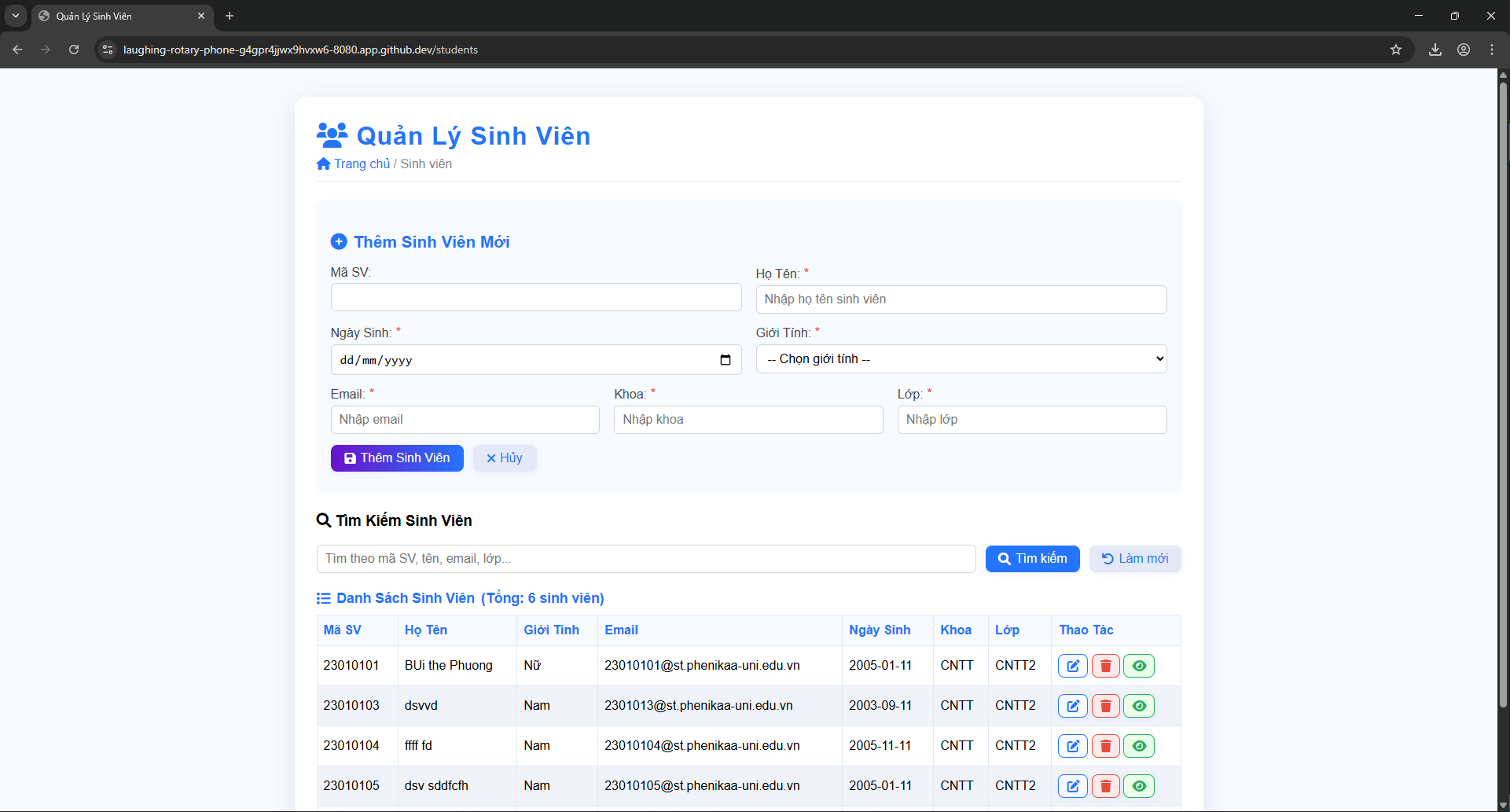
Task: Open the tab search dropdown arrow
Action: (x=16, y=16)
